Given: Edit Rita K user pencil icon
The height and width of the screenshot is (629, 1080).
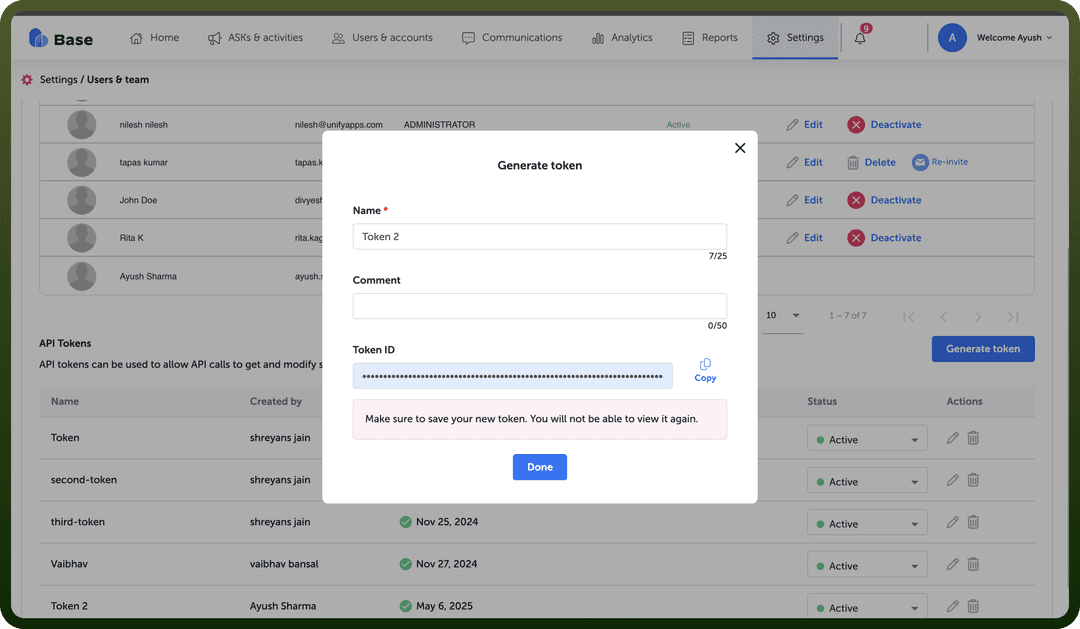Looking at the screenshot, I should pyautogui.click(x=793, y=238).
